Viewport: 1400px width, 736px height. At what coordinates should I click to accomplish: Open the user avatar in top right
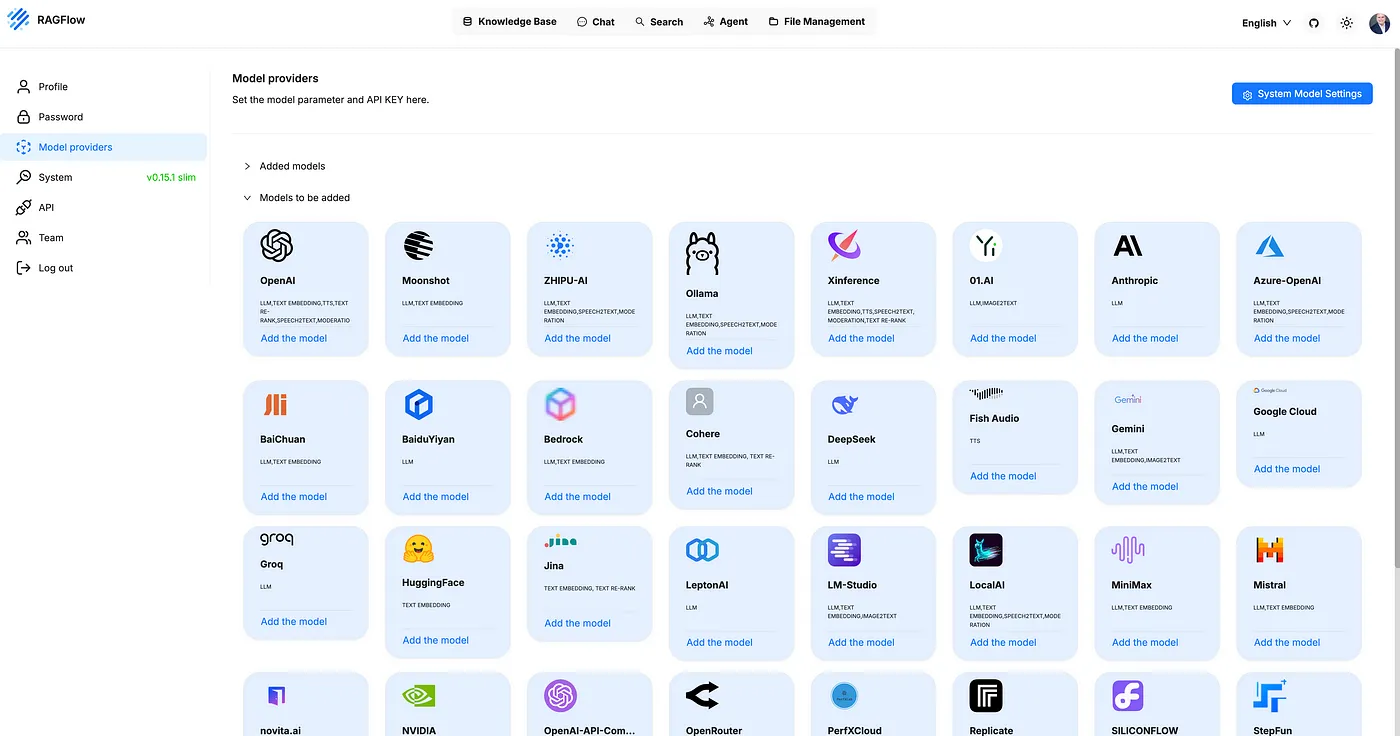(x=1380, y=23)
